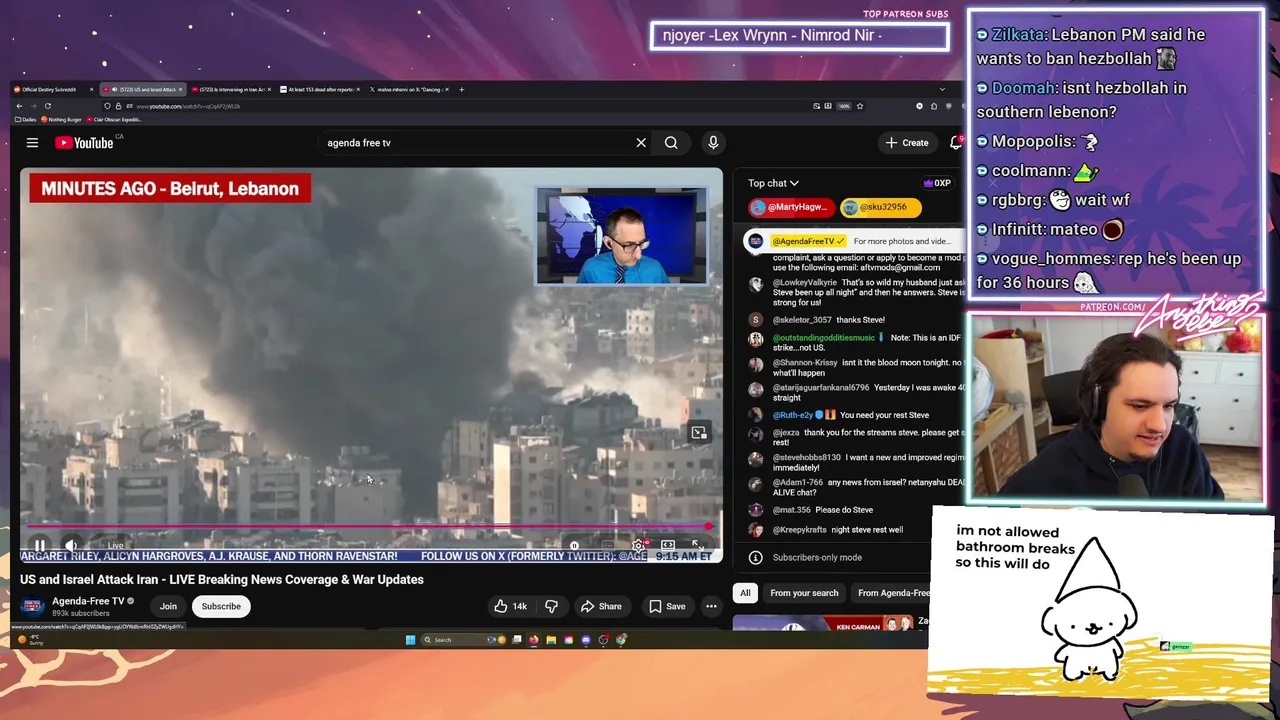The image size is (1280, 720).
Task: Reload the page in the browser toolbar
Action: coord(47,106)
